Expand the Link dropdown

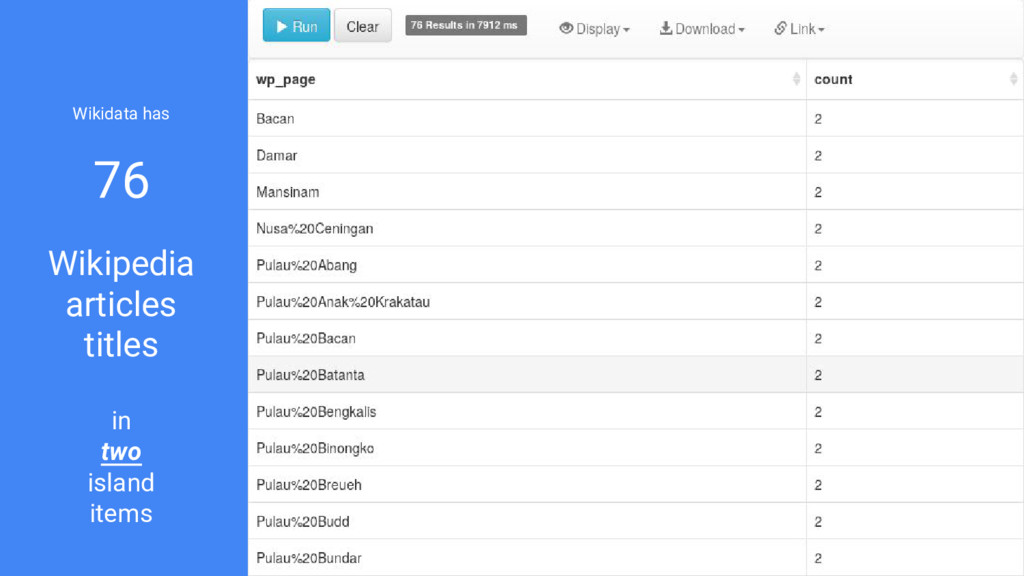tap(799, 29)
